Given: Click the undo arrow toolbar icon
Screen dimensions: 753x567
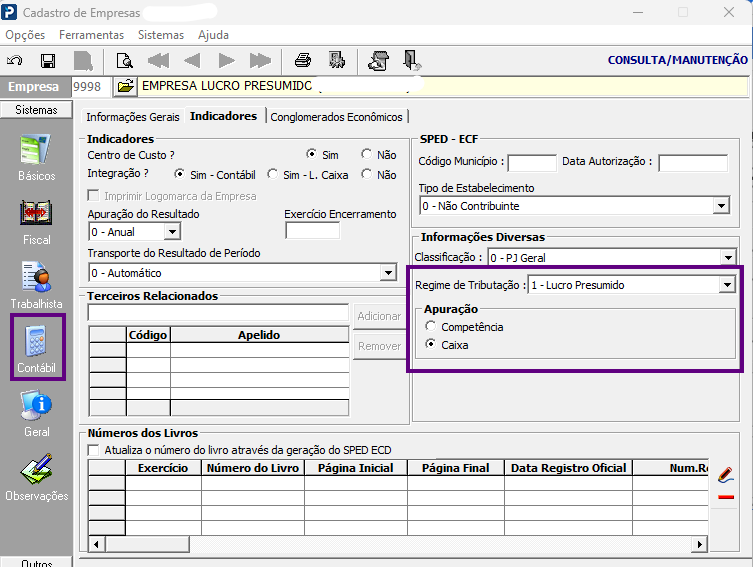Looking at the screenshot, I should 14,60.
